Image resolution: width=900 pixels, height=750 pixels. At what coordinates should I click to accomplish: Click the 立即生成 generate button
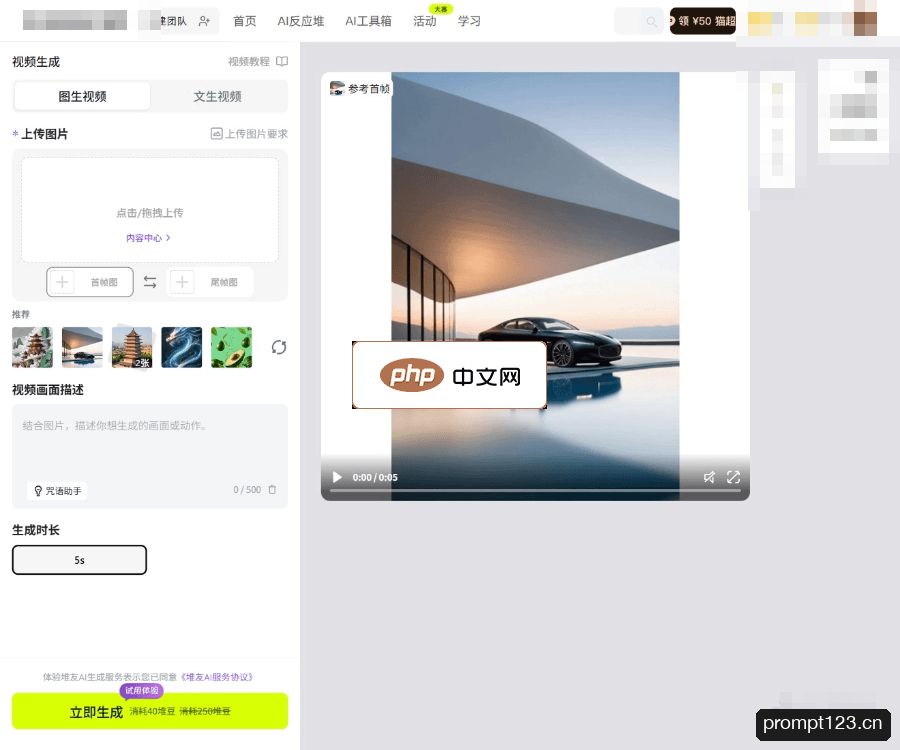[x=150, y=711]
